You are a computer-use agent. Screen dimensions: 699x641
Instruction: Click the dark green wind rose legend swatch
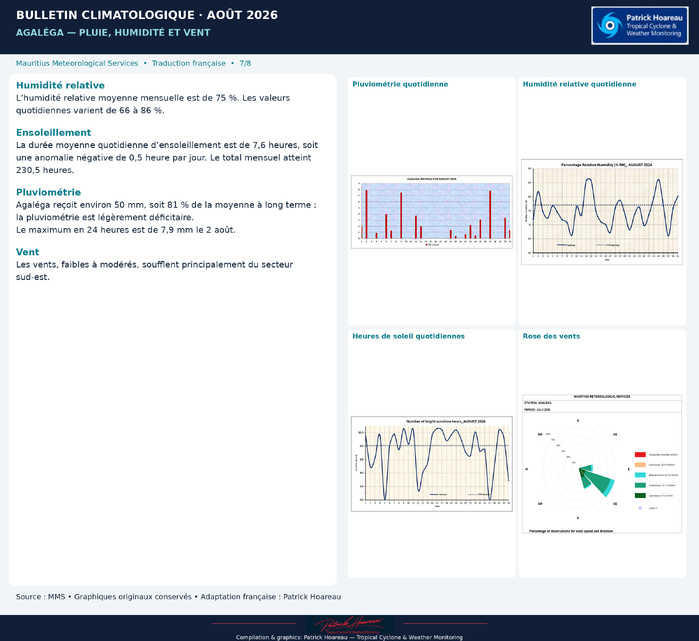[x=640, y=496]
